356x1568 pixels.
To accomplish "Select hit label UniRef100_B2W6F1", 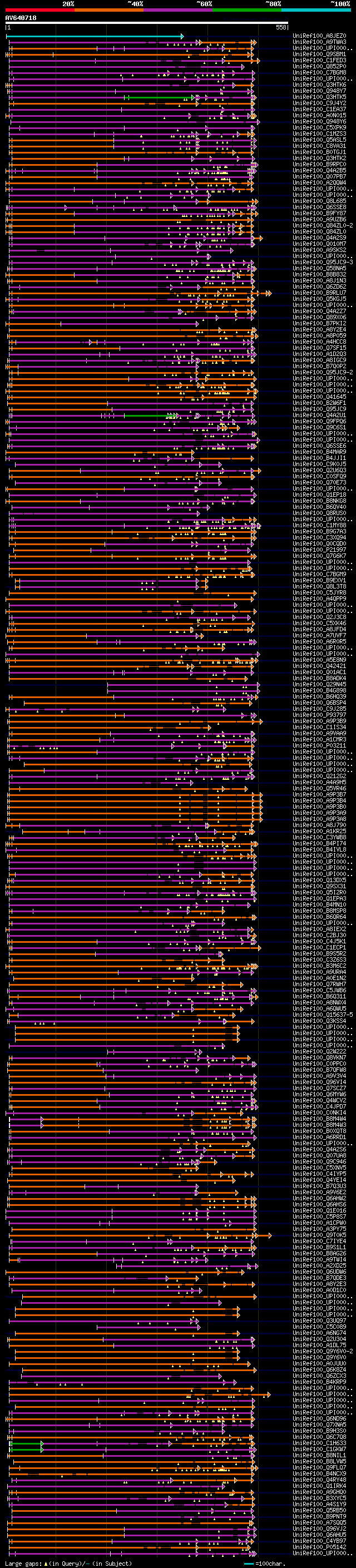I will pyautogui.click(x=319, y=403).
